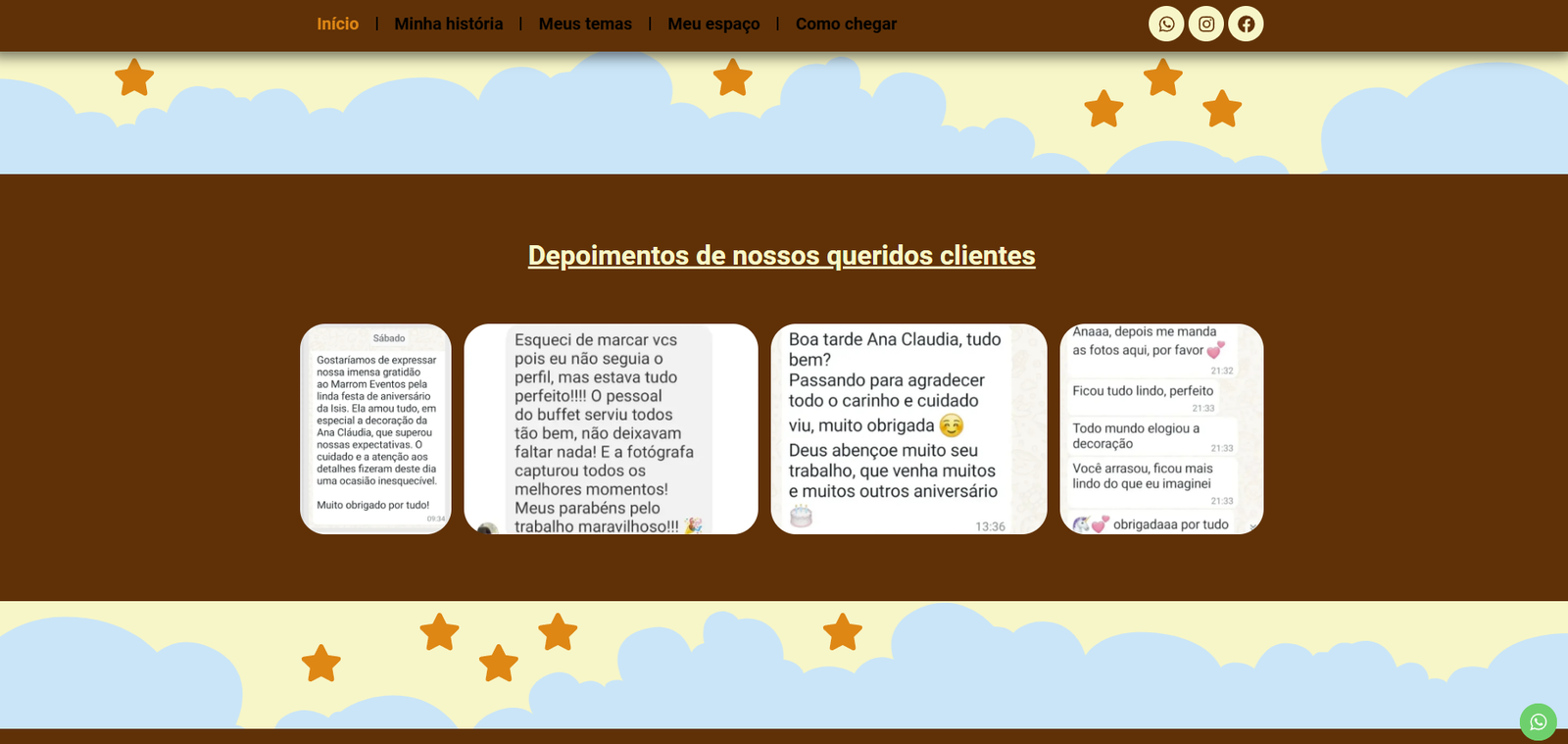Open the testimonial starting with 'Gostaríamos de expressar'
Screen dimensions: 1568x744
coord(375,428)
